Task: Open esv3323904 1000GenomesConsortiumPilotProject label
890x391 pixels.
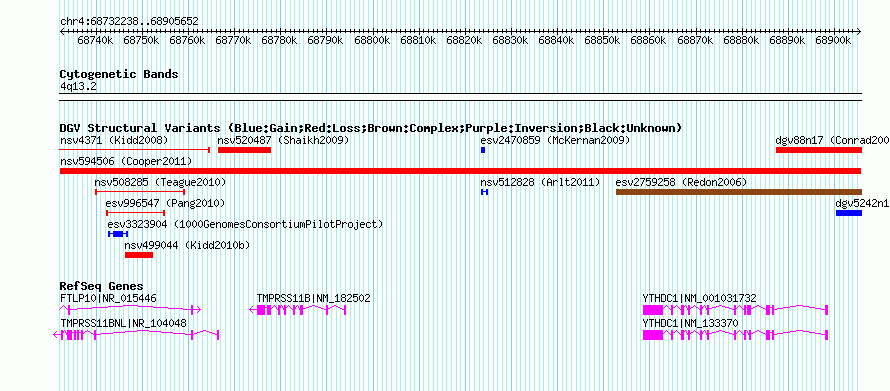Action: click(x=245, y=225)
